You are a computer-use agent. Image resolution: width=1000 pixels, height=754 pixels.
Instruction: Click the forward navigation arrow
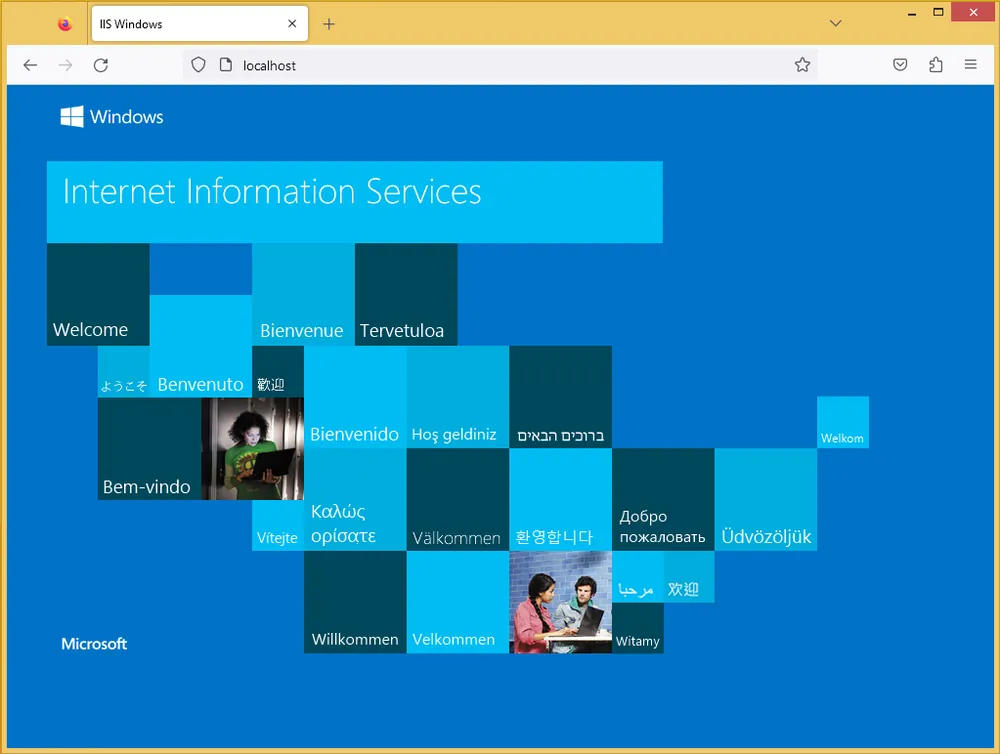pos(65,65)
